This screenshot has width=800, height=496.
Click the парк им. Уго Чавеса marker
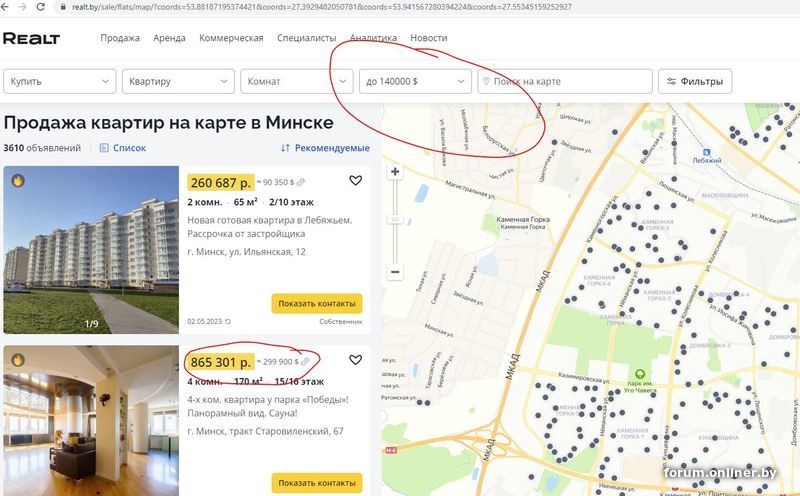click(x=639, y=374)
